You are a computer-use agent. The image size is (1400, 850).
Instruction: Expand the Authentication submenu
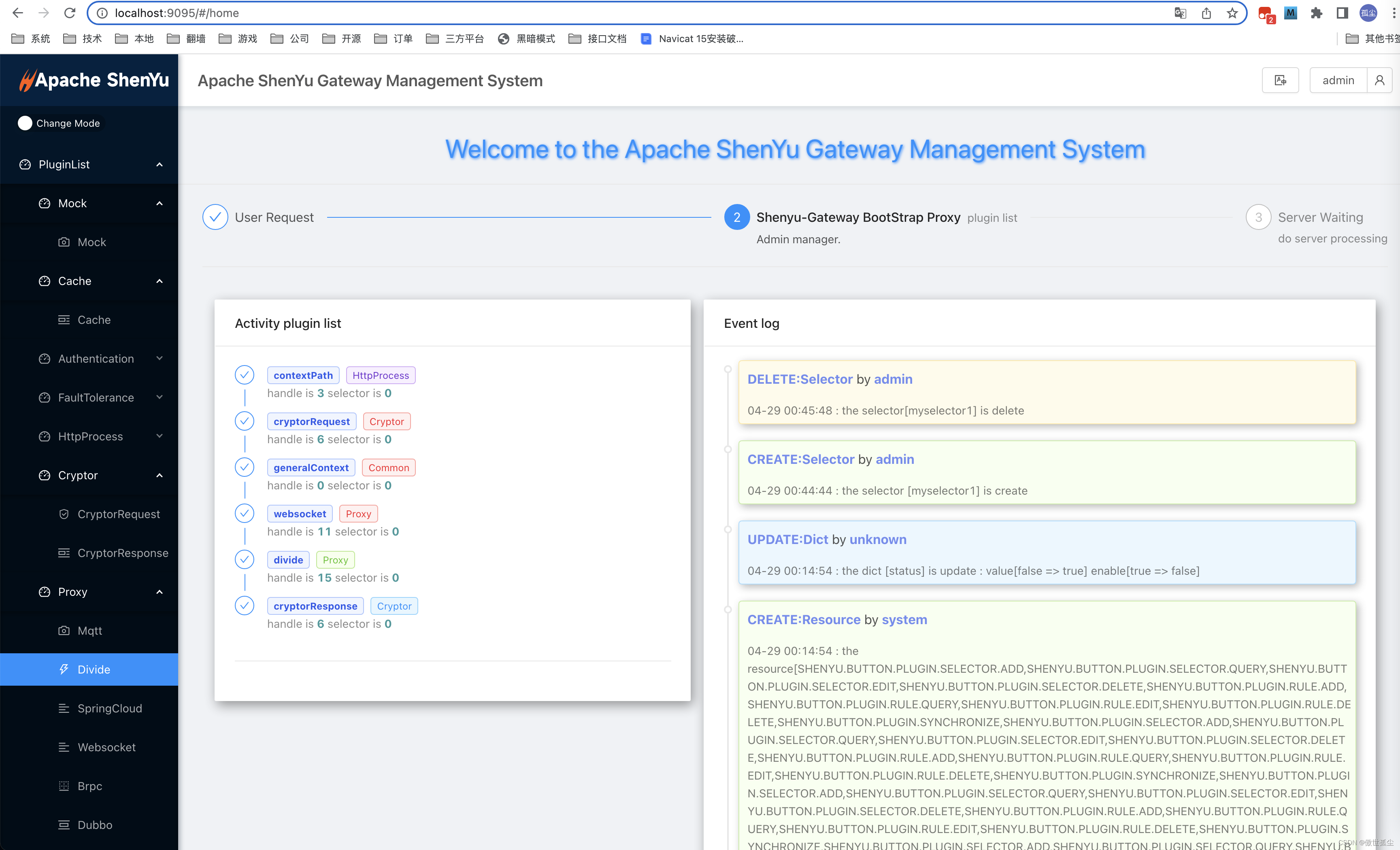click(x=97, y=359)
